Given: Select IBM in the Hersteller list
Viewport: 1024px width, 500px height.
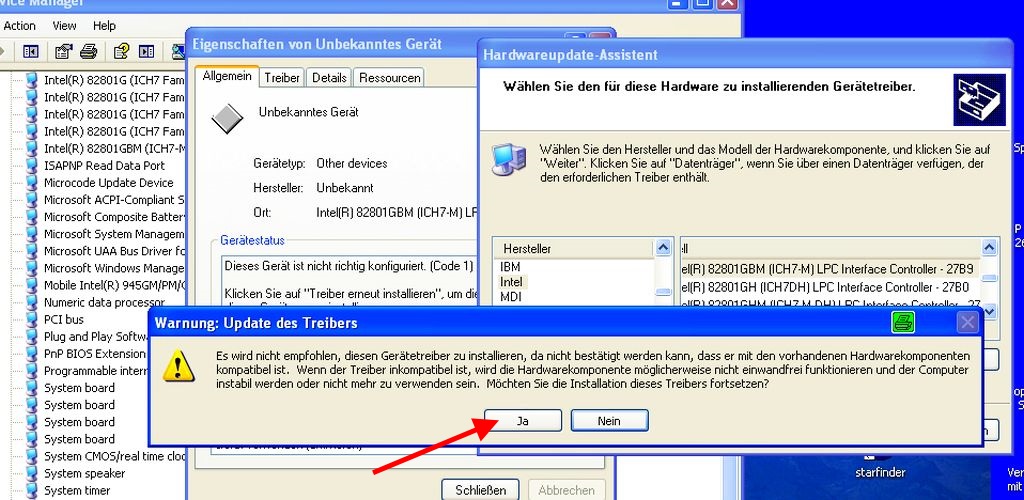Looking at the screenshot, I should coord(510,266).
